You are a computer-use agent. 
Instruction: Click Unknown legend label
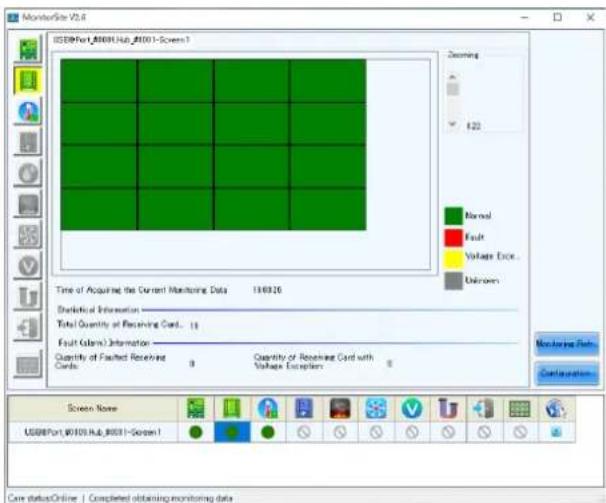pyautogui.click(x=482, y=280)
